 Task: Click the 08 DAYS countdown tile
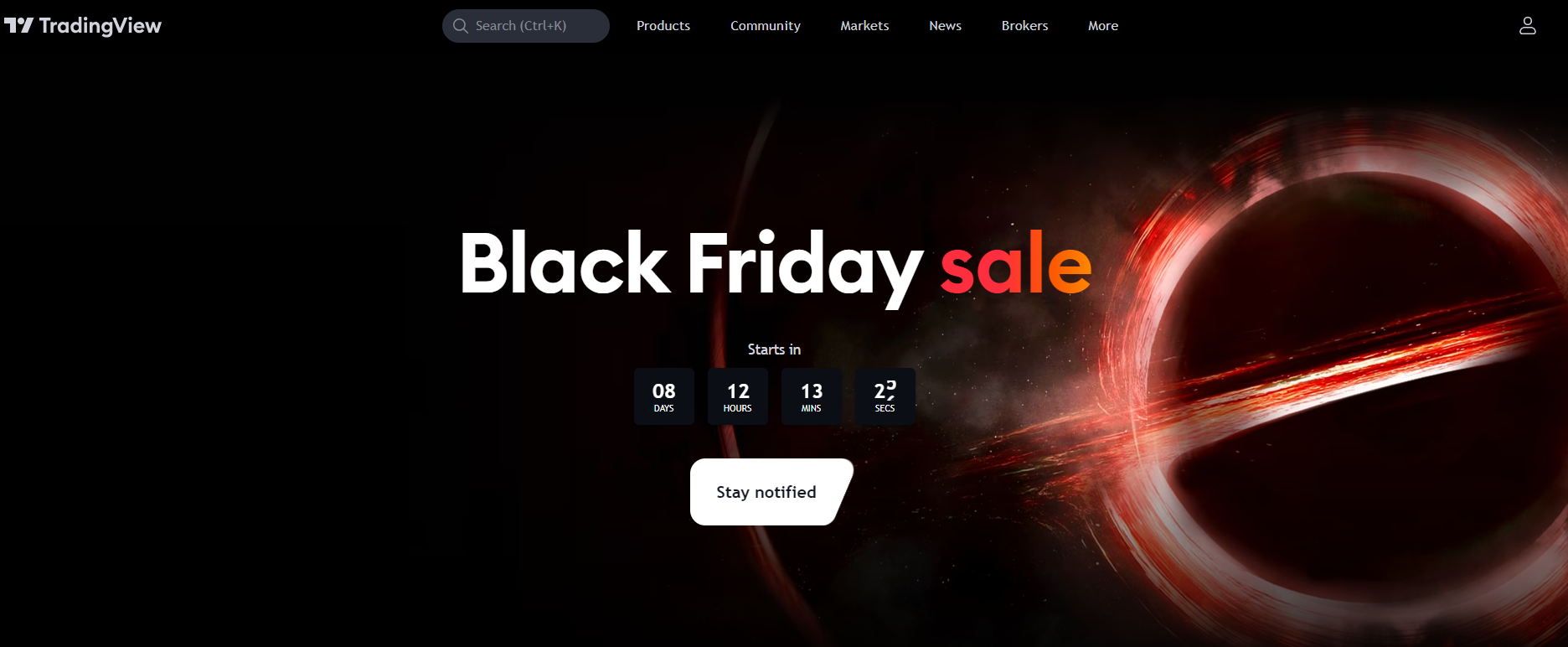(664, 396)
